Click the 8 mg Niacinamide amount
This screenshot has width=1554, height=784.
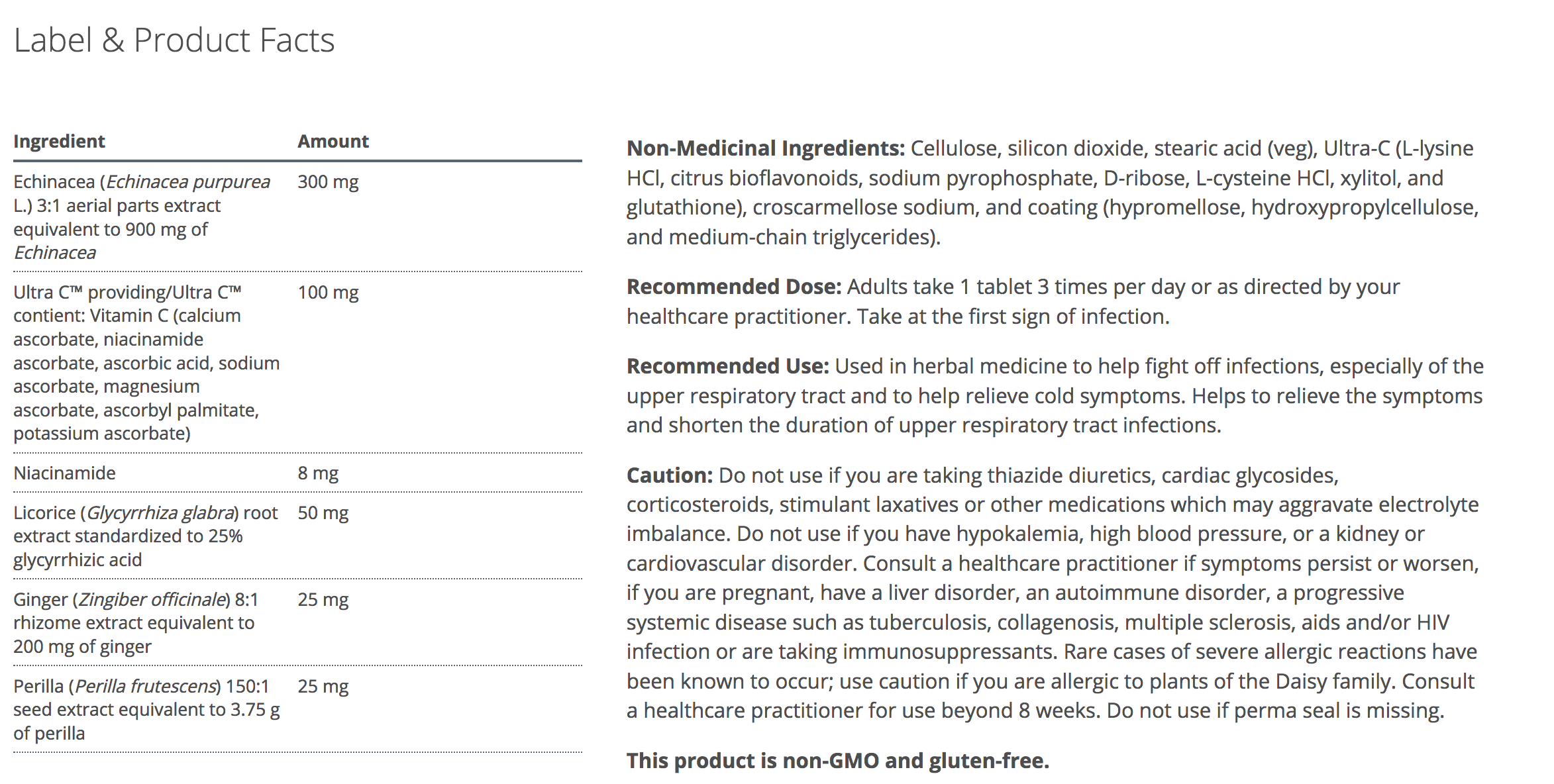[x=318, y=473]
